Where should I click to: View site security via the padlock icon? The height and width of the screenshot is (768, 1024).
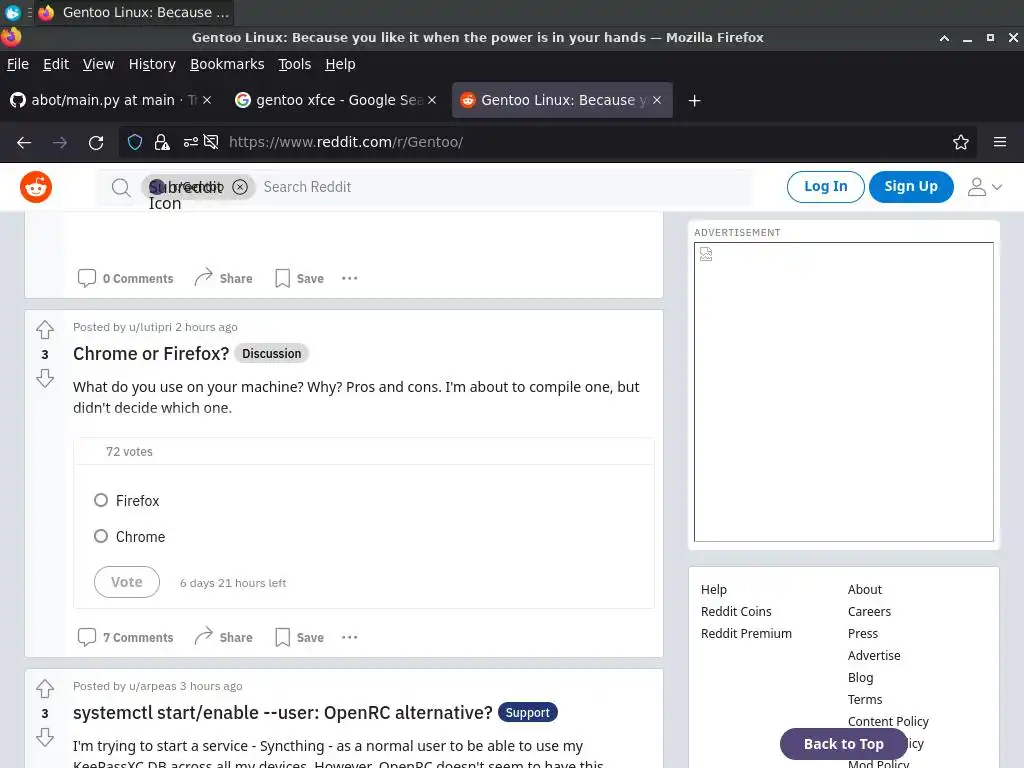[x=162, y=142]
